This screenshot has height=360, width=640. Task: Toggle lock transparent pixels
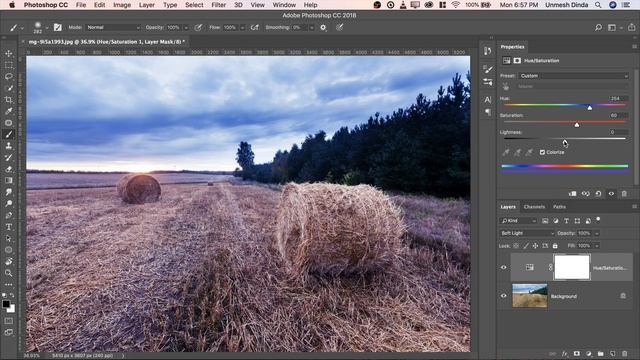(x=516, y=246)
